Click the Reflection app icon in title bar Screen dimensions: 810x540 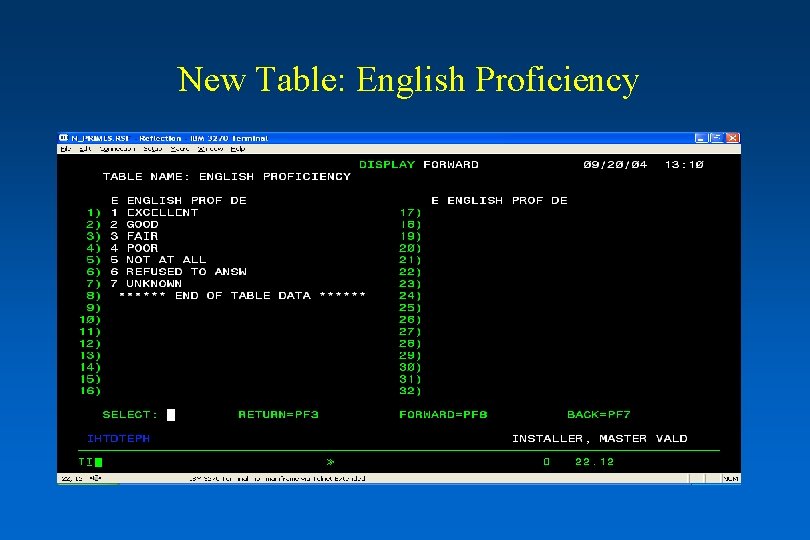(64, 138)
